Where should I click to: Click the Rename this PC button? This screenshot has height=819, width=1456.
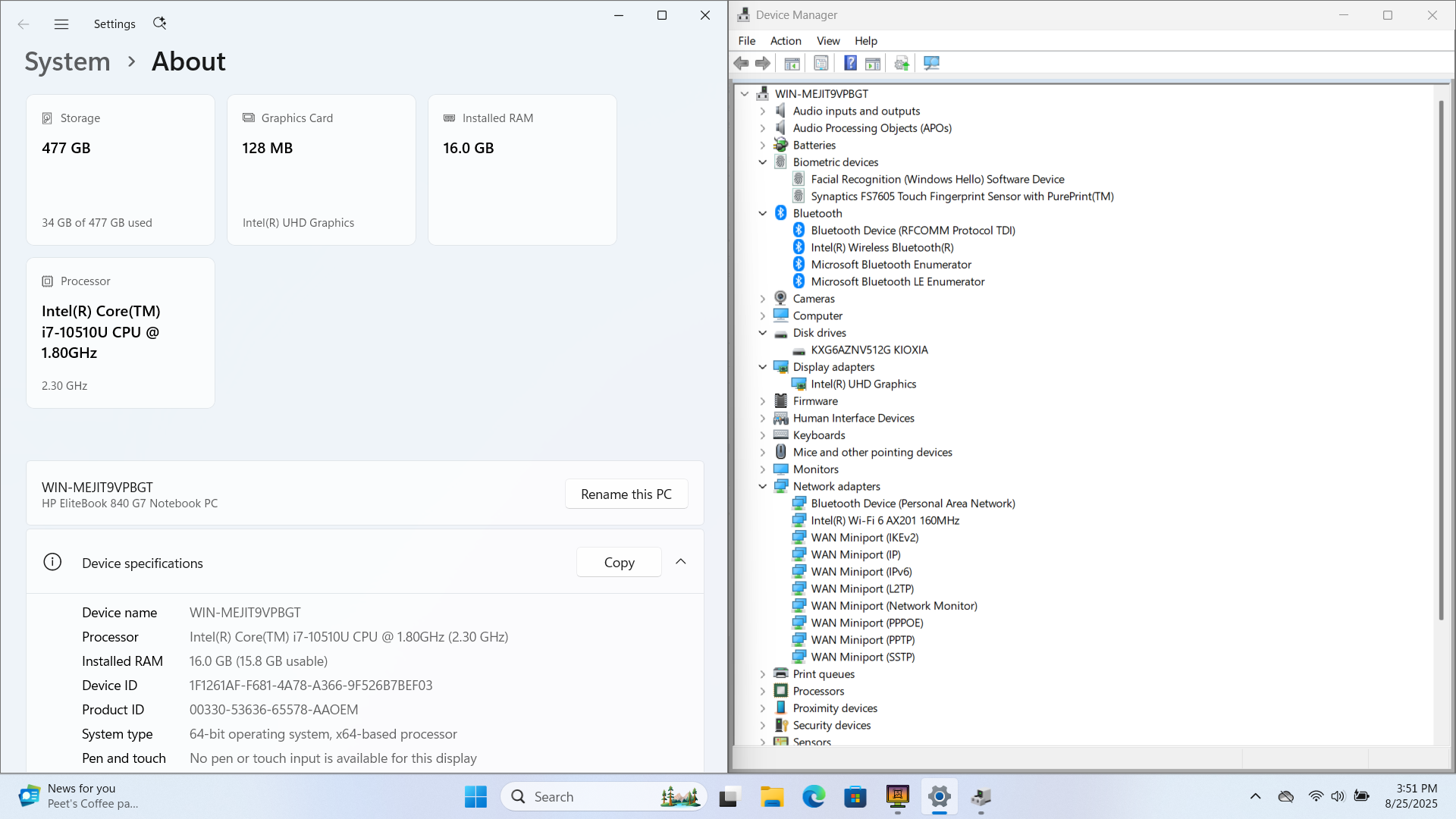(626, 494)
